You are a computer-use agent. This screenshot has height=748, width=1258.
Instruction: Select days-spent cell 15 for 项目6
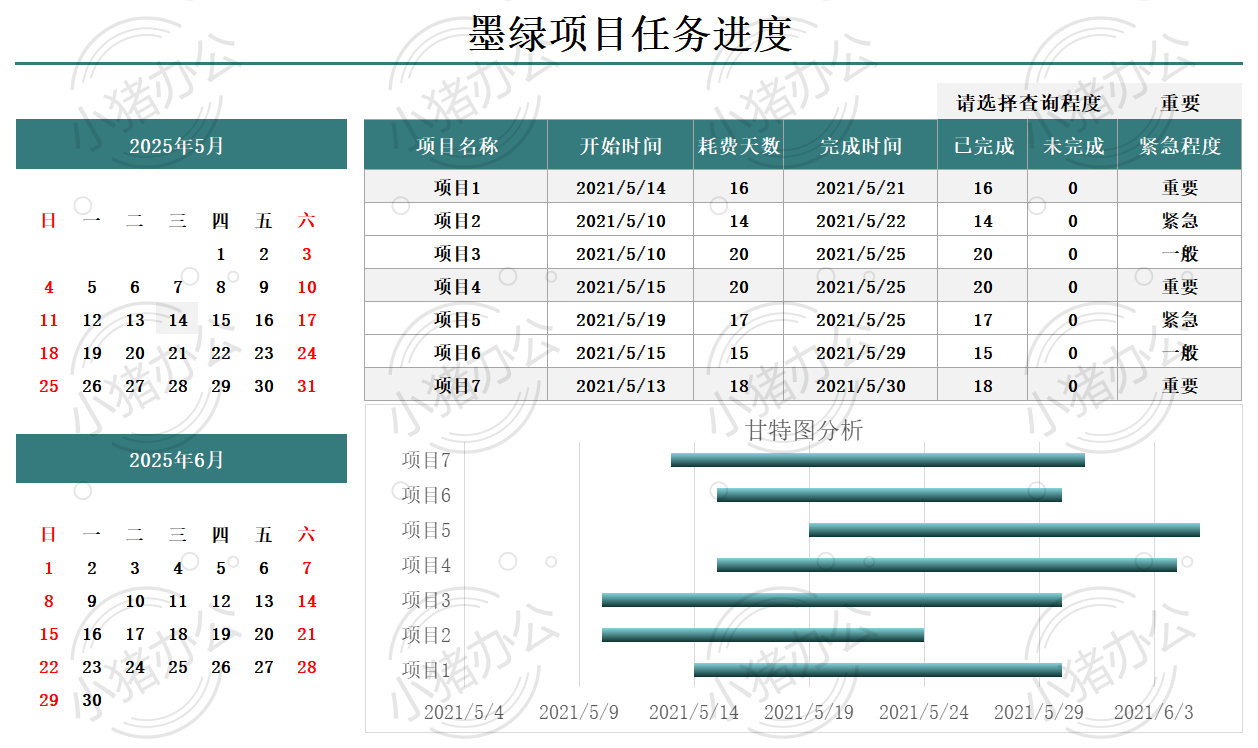738,352
